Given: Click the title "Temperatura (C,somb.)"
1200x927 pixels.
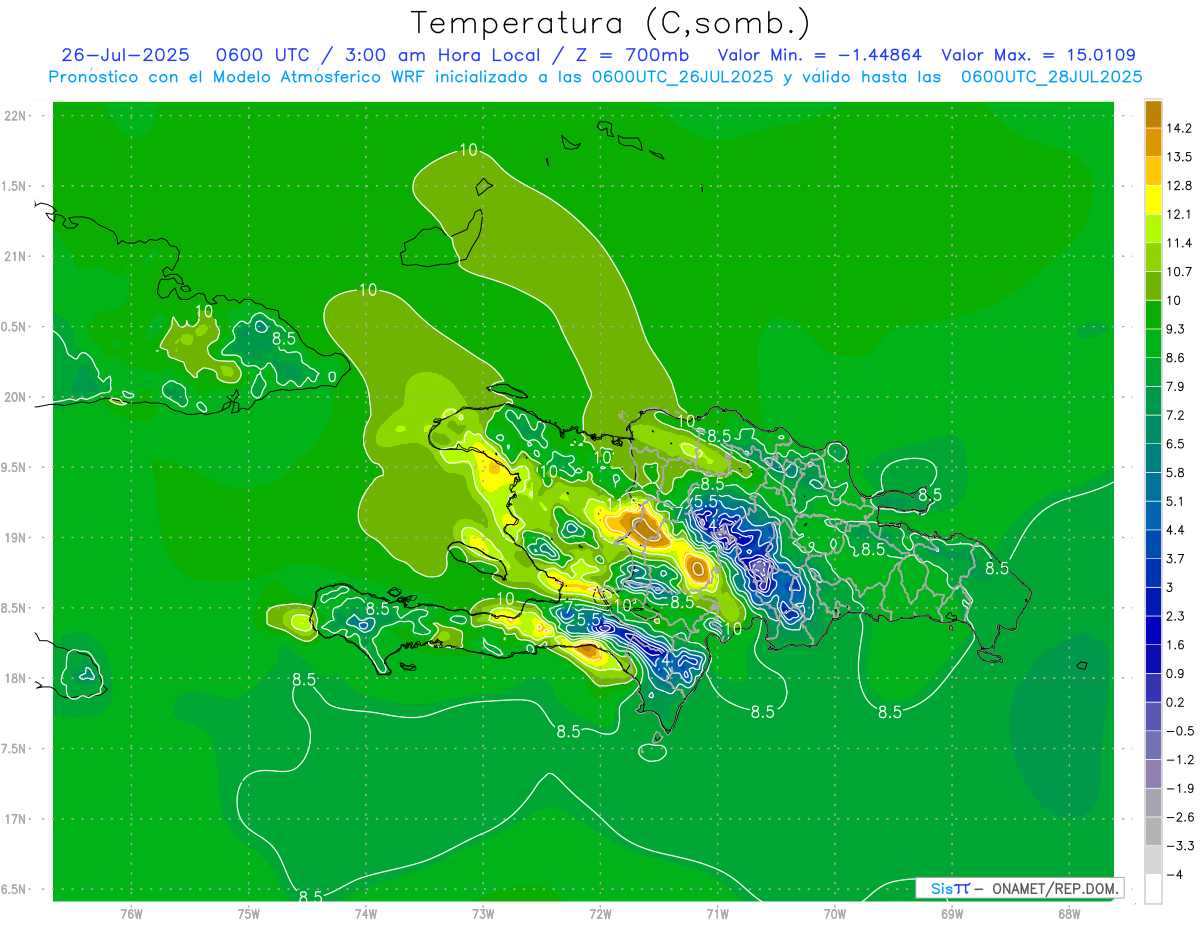Looking at the screenshot, I should [x=611, y=24].
